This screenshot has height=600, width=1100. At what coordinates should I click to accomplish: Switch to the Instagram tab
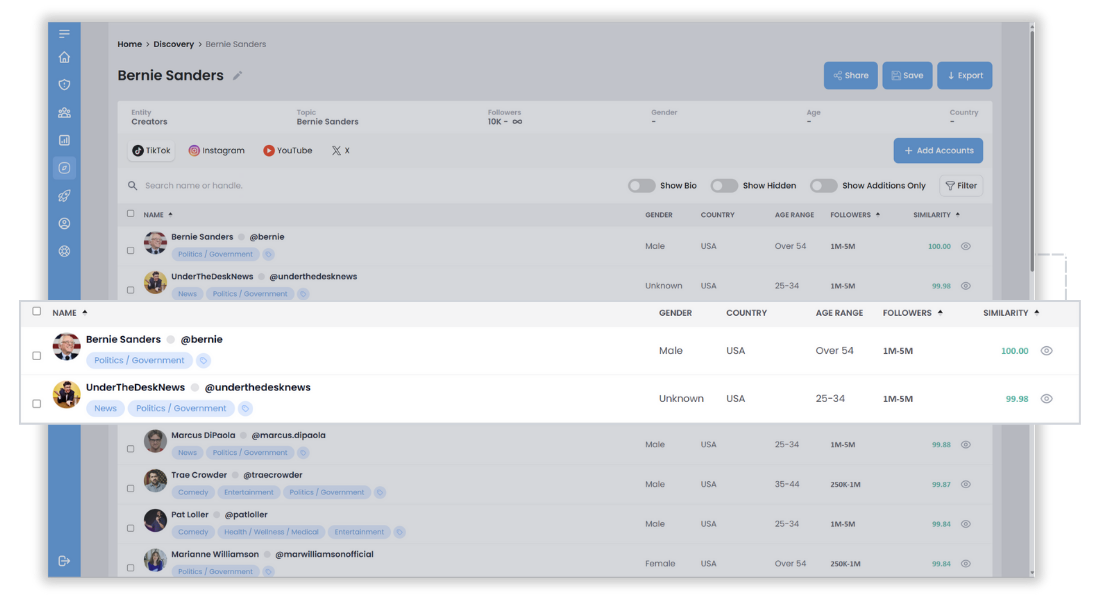[217, 151]
